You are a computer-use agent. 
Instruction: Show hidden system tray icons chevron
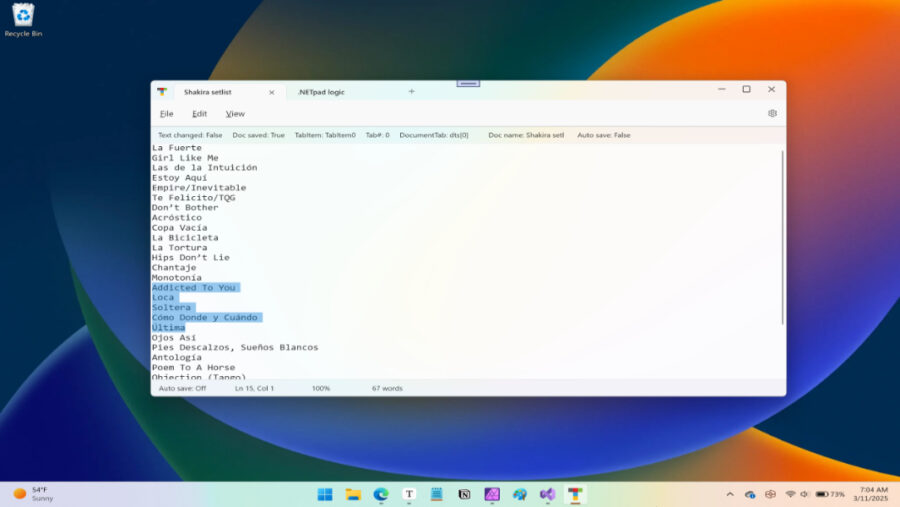click(729, 494)
